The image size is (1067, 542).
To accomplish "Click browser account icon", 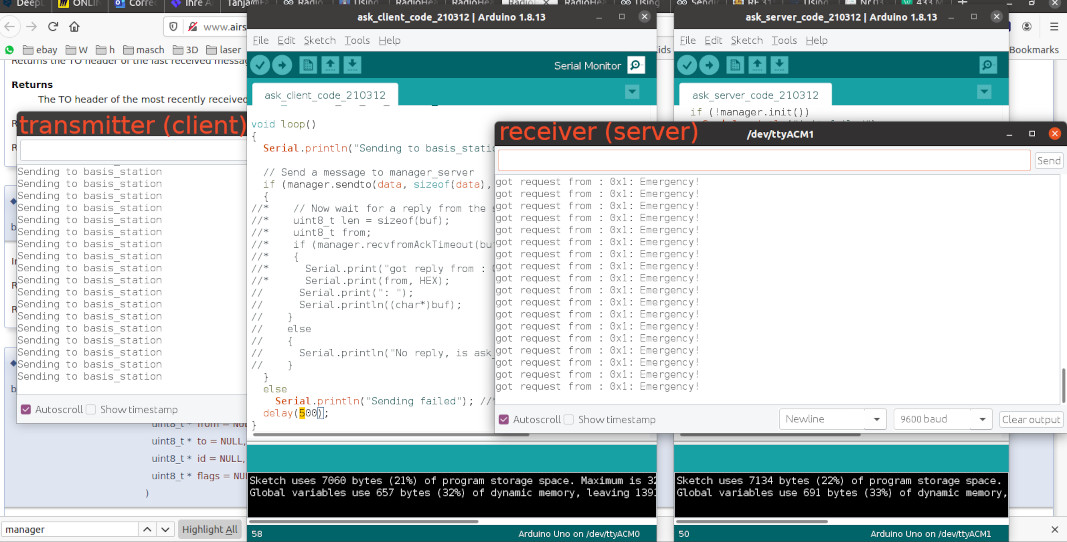I will tap(1027, 27).
